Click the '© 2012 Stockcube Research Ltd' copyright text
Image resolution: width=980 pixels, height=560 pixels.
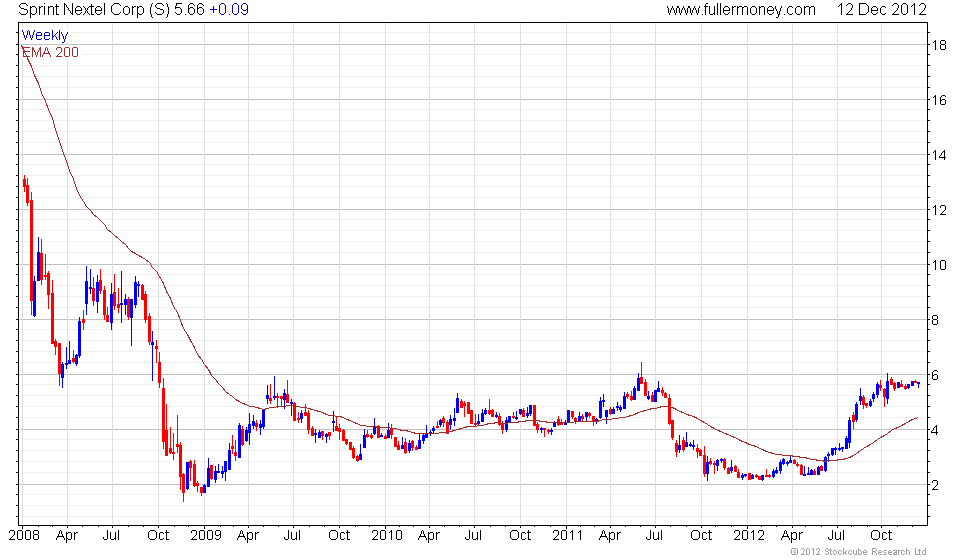[x=859, y=552]
